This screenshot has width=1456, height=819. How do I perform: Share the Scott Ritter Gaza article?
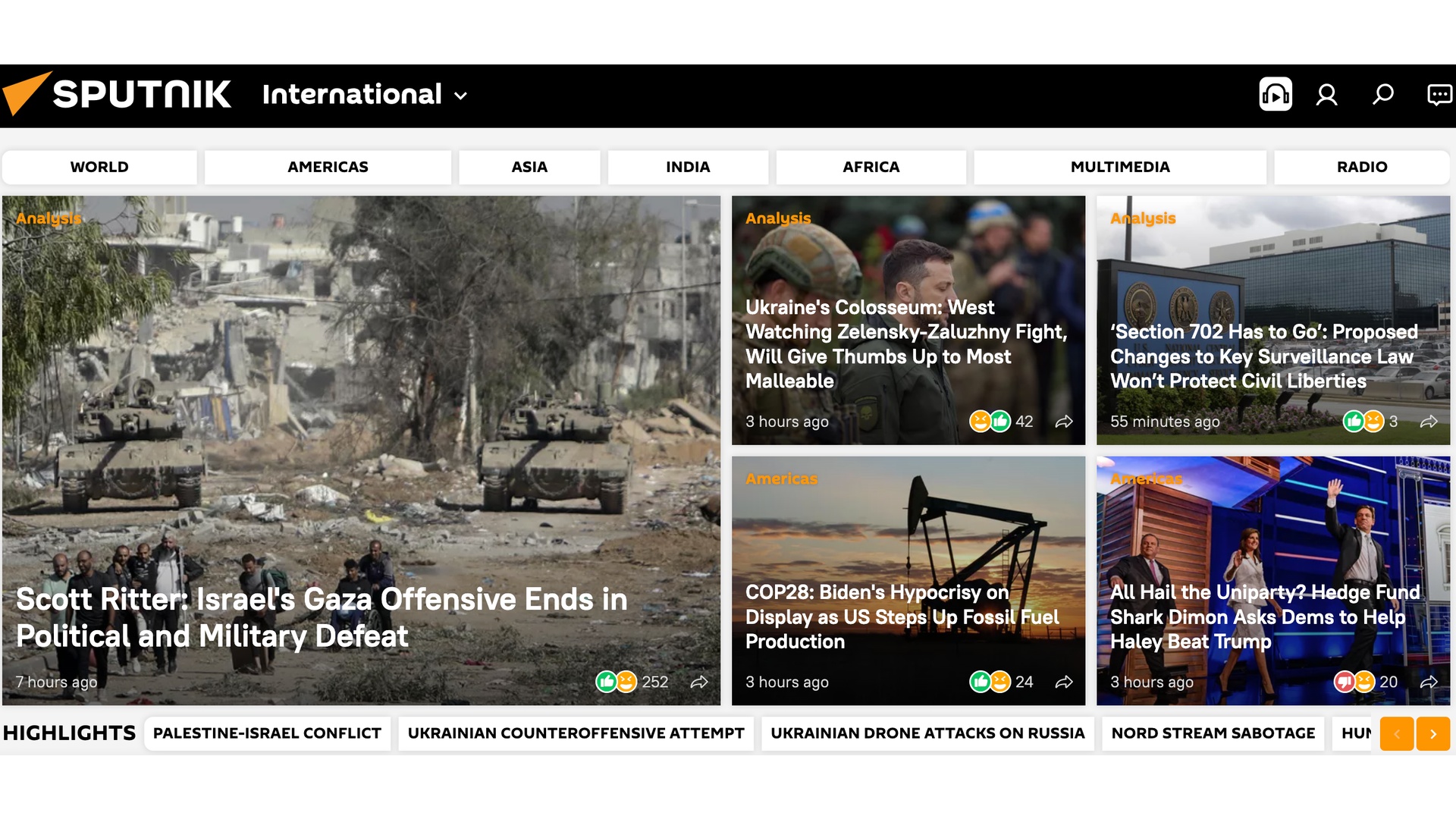699,682
